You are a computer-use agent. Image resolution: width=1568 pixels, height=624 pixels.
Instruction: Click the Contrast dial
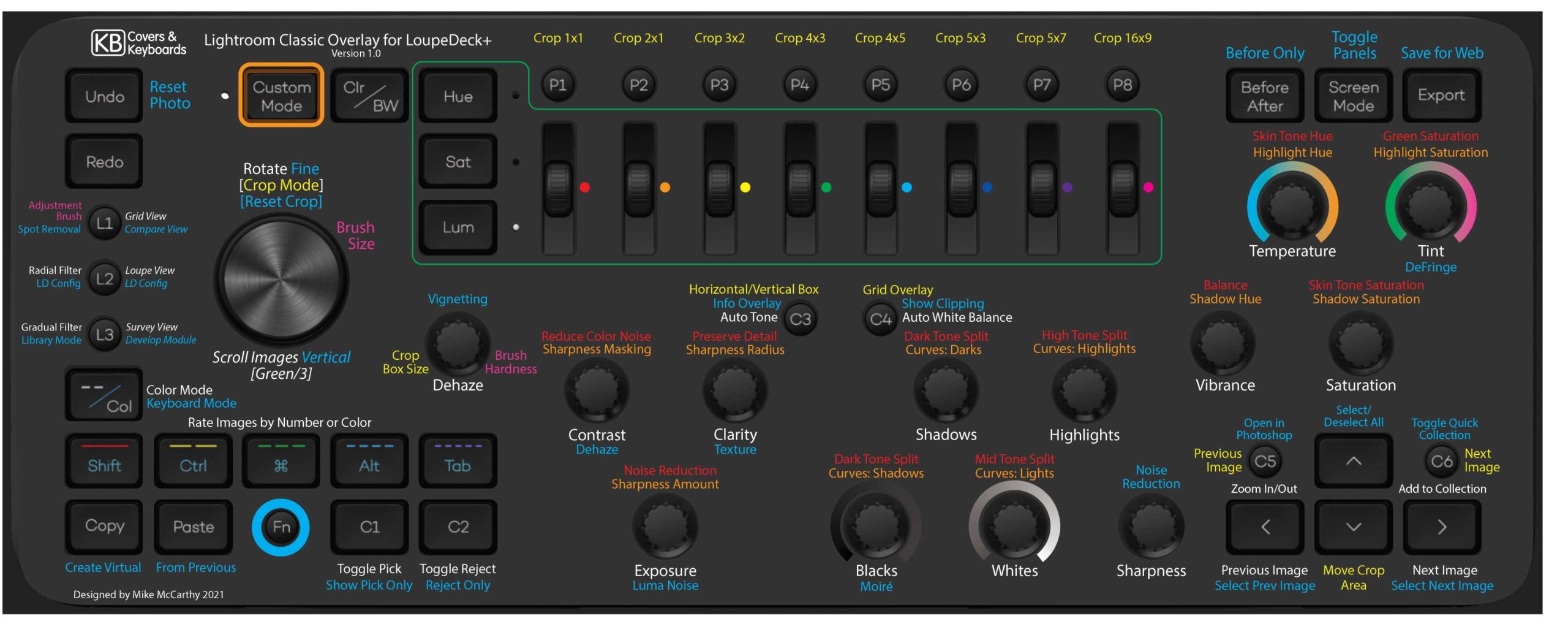click(597, 390)
